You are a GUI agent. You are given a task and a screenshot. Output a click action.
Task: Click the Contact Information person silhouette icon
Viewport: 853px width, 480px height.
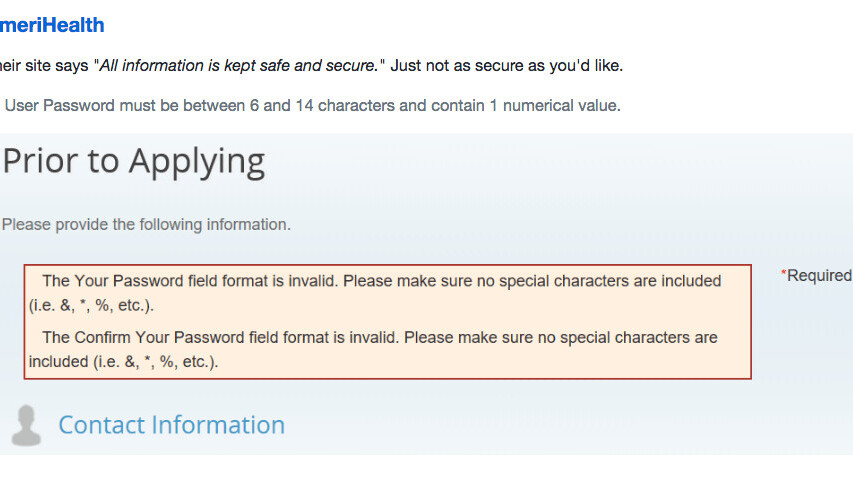(26, 426)
